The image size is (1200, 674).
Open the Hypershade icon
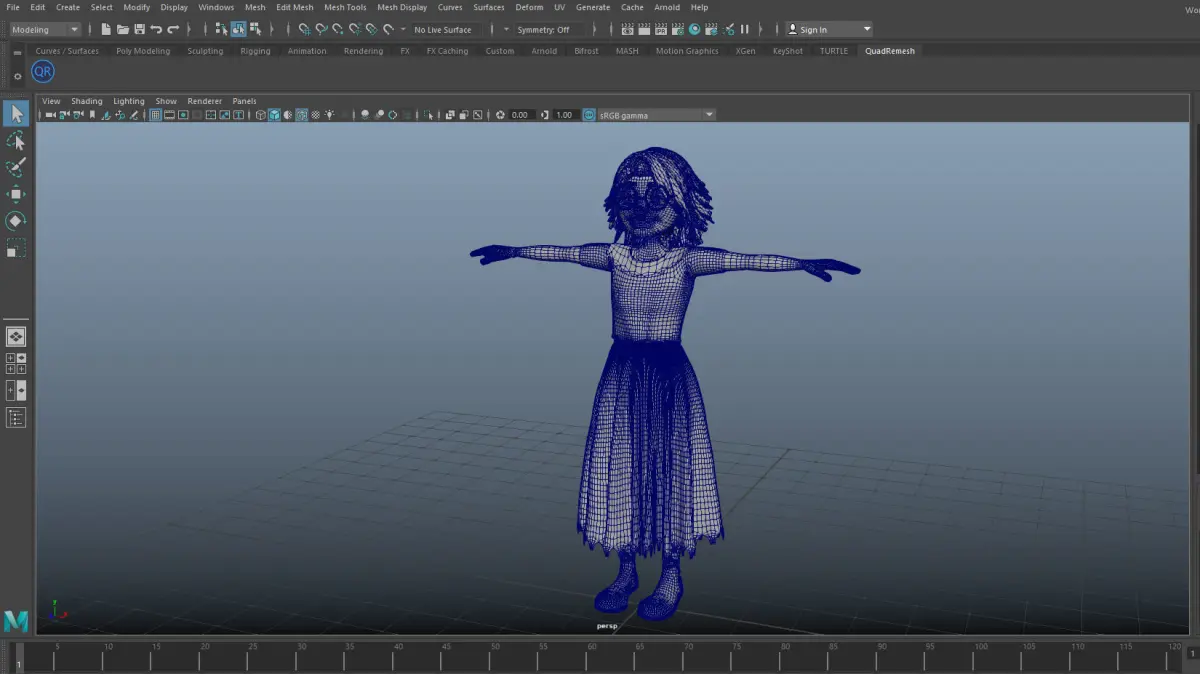(695, 29)
